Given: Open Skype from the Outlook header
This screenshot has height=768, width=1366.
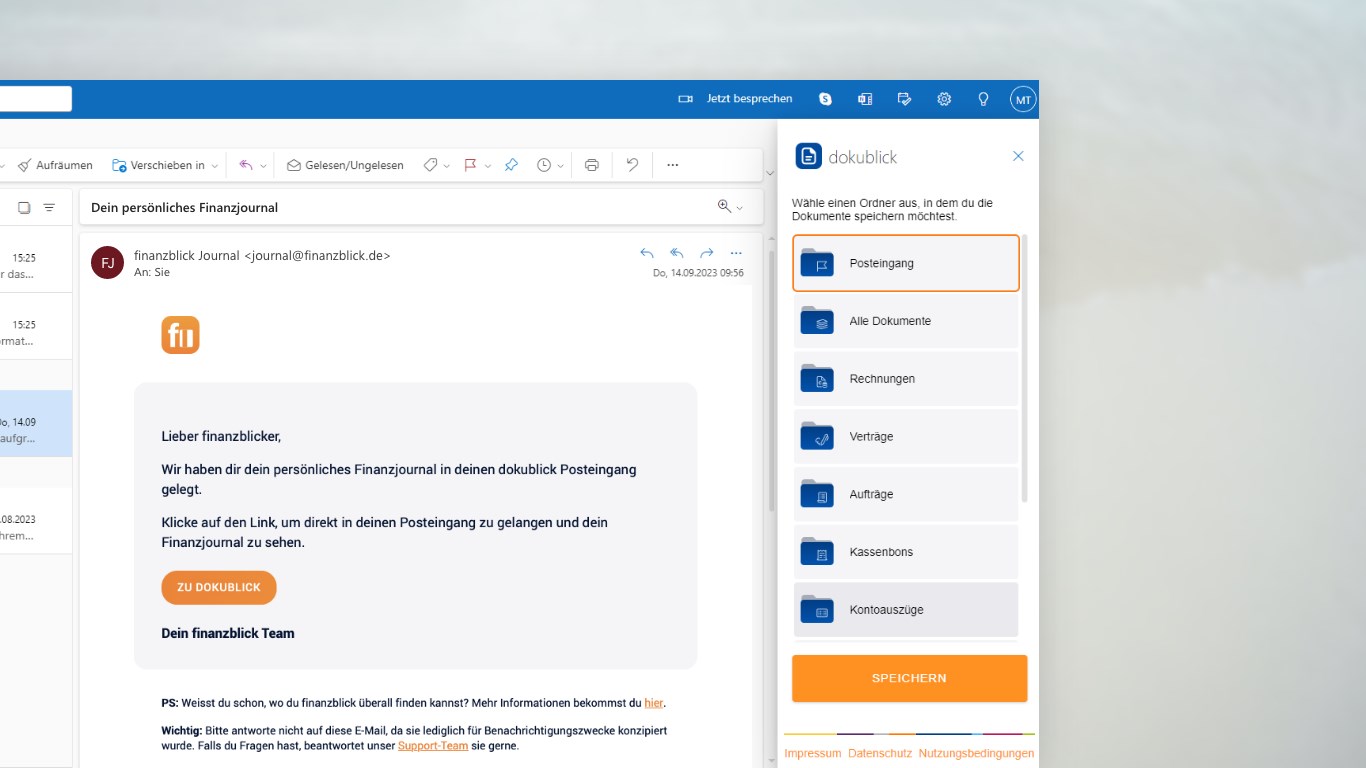Looking at the screenshot, I should click(825, 99).
